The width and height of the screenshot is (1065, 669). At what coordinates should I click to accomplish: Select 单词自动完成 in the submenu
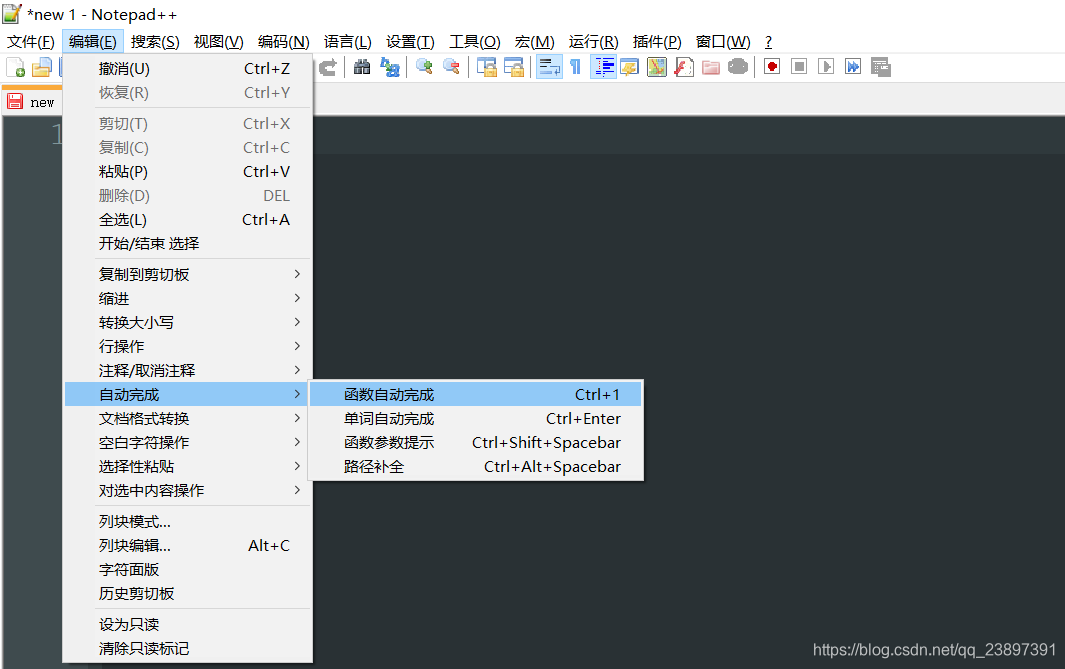pyautogui.click(x=475, y=419)
